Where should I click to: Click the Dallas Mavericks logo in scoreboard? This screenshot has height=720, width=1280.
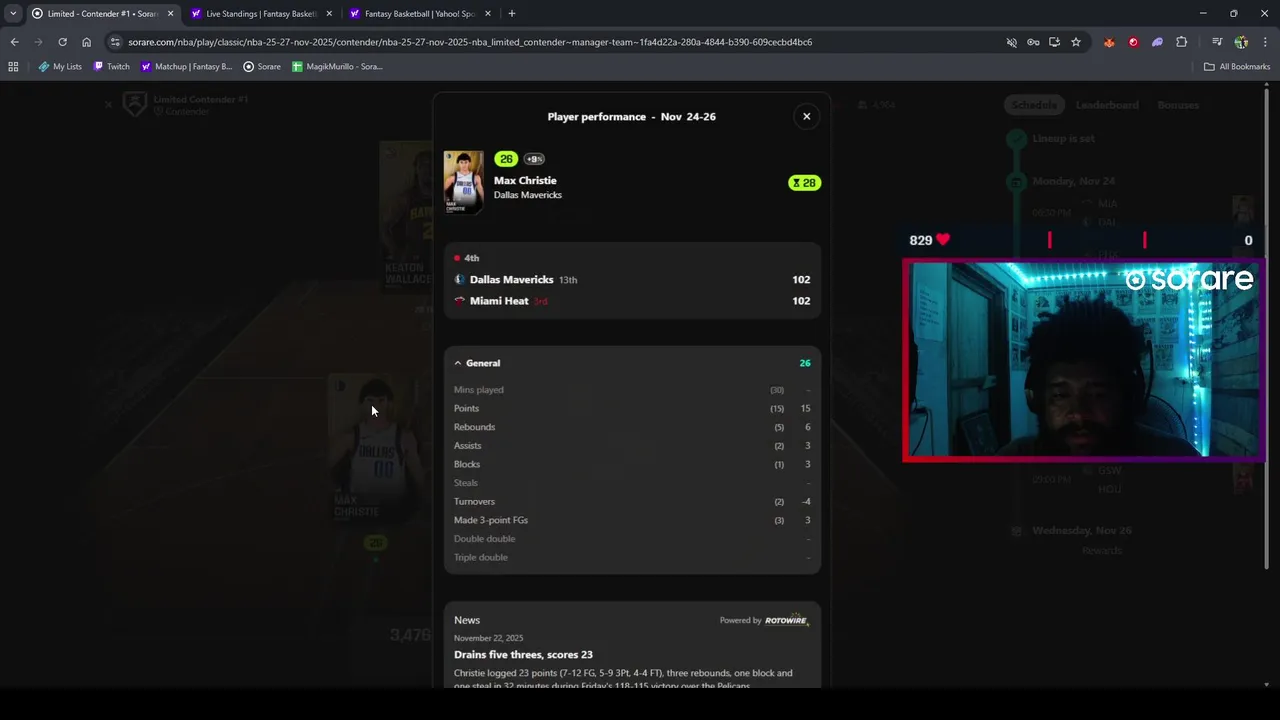[x=460, y=280]
